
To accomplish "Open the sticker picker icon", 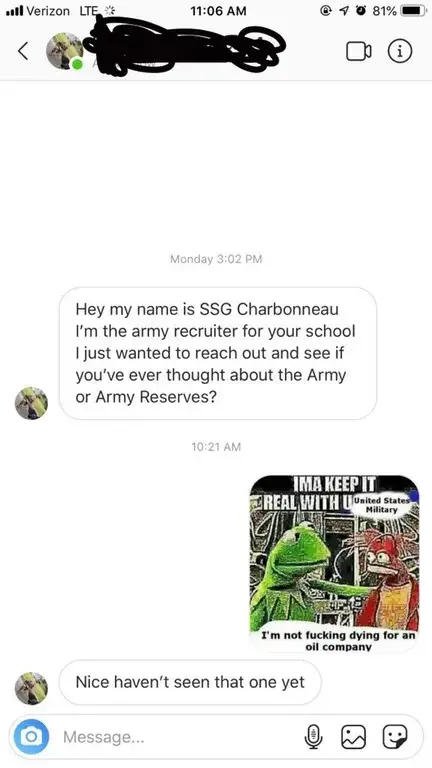I will tap(395, 737).
